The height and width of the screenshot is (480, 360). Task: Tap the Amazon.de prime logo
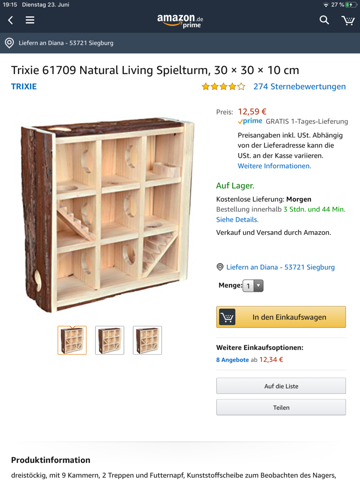pos(180,20)
